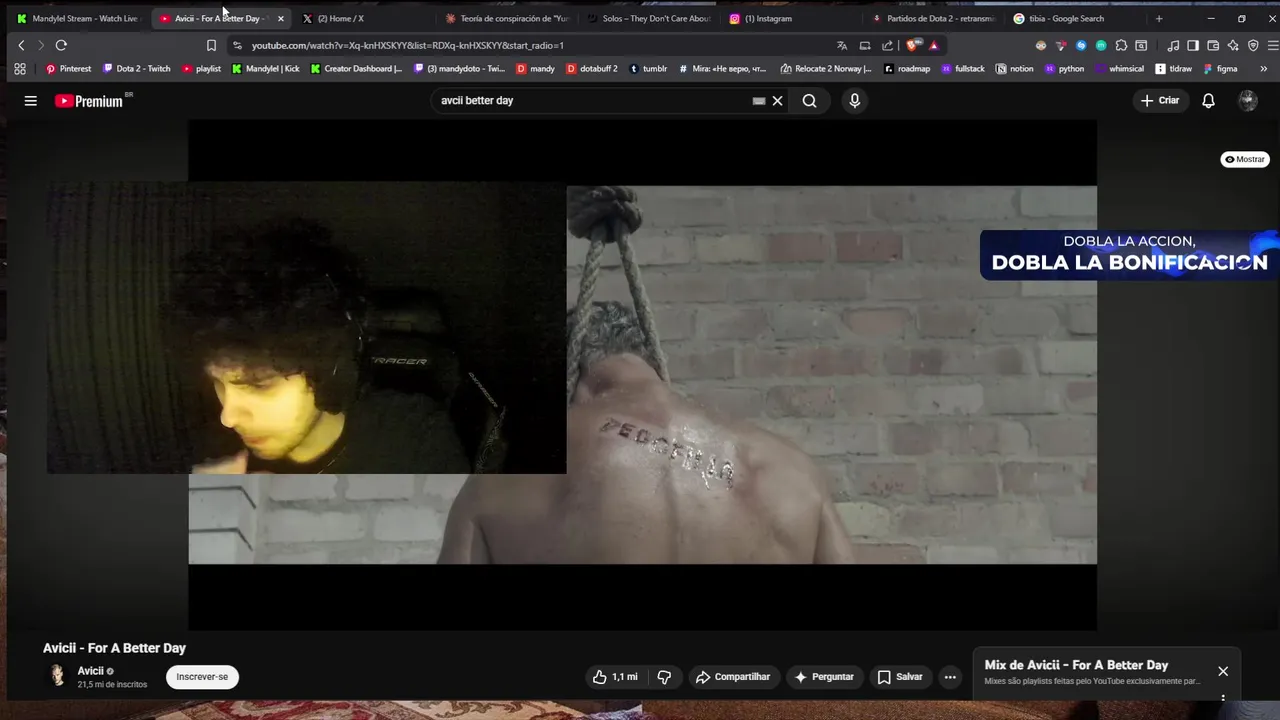Image resolution: width=1280 pixels, height=720 pixels.
Task: Open the media control music note icon
Action: [x=1173, y=45]
